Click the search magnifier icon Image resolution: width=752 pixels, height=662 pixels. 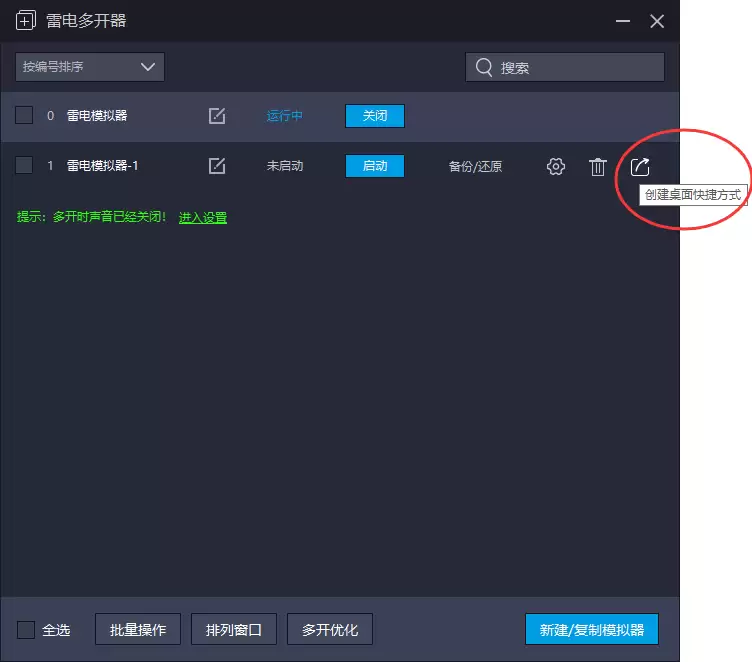pyautogui.click(x=484, y=67)
